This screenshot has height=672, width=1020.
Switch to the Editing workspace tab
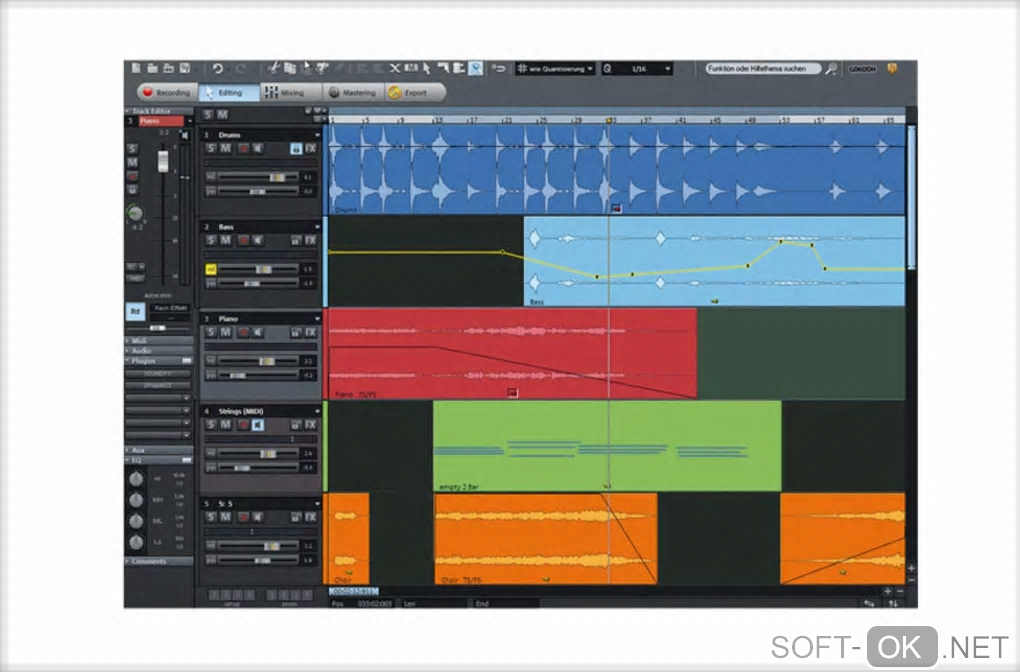(x=229, y=92)
